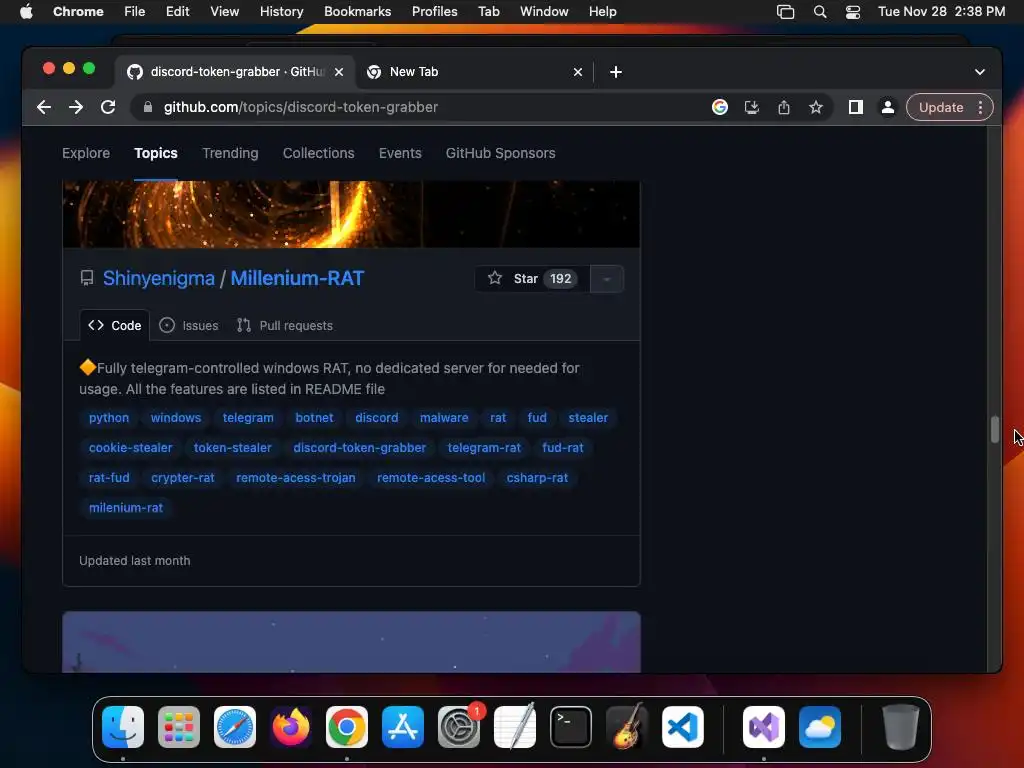Click the share page icon
Screen dimensions: 1024x768
coord(784,107)
